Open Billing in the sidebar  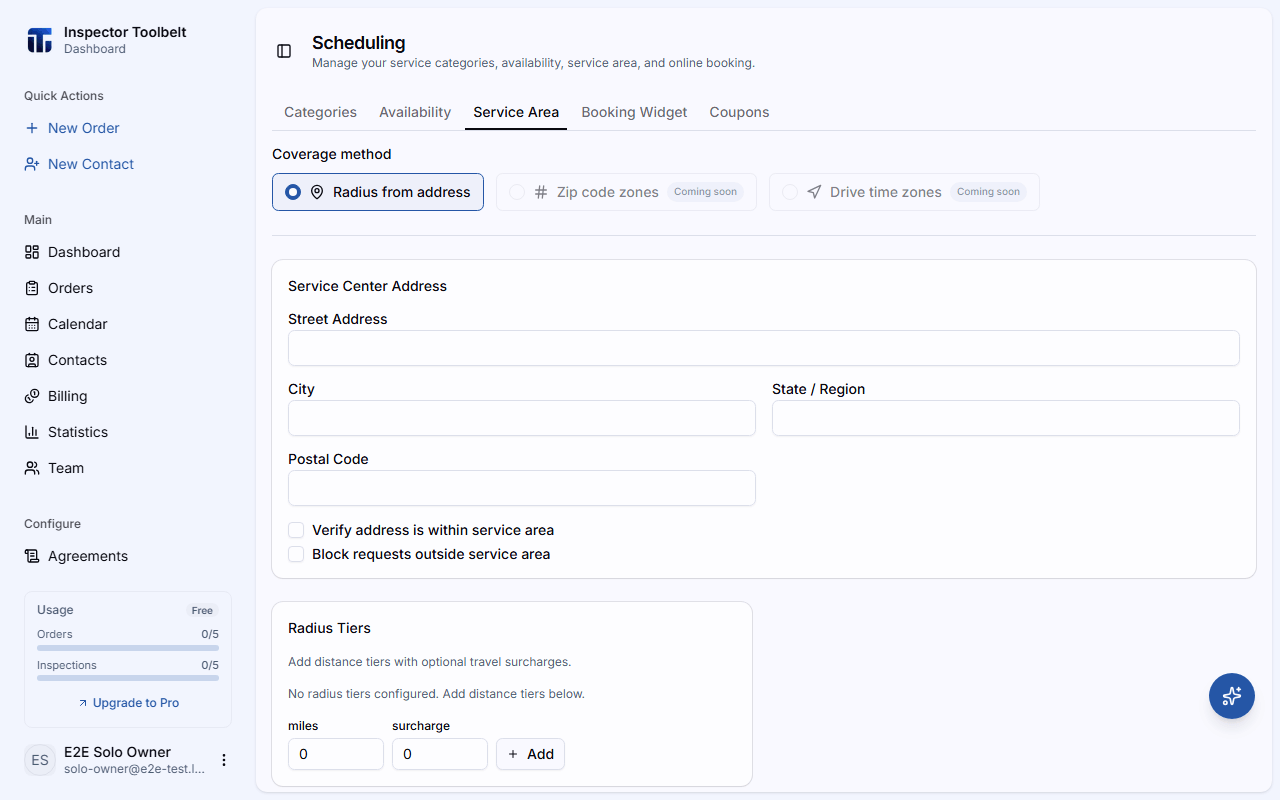128,396
